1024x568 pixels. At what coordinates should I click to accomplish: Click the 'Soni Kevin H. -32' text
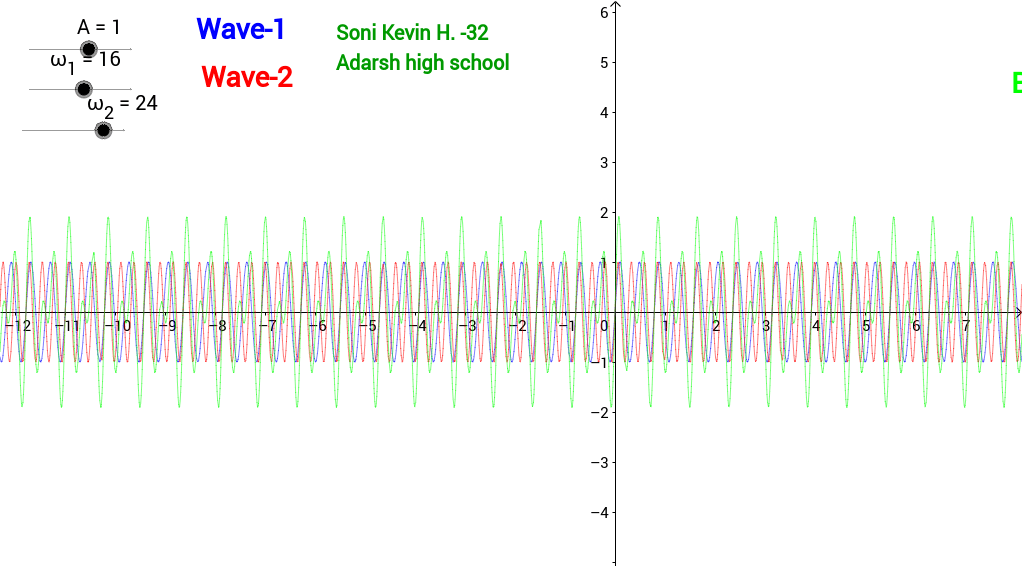click(412, 33)
